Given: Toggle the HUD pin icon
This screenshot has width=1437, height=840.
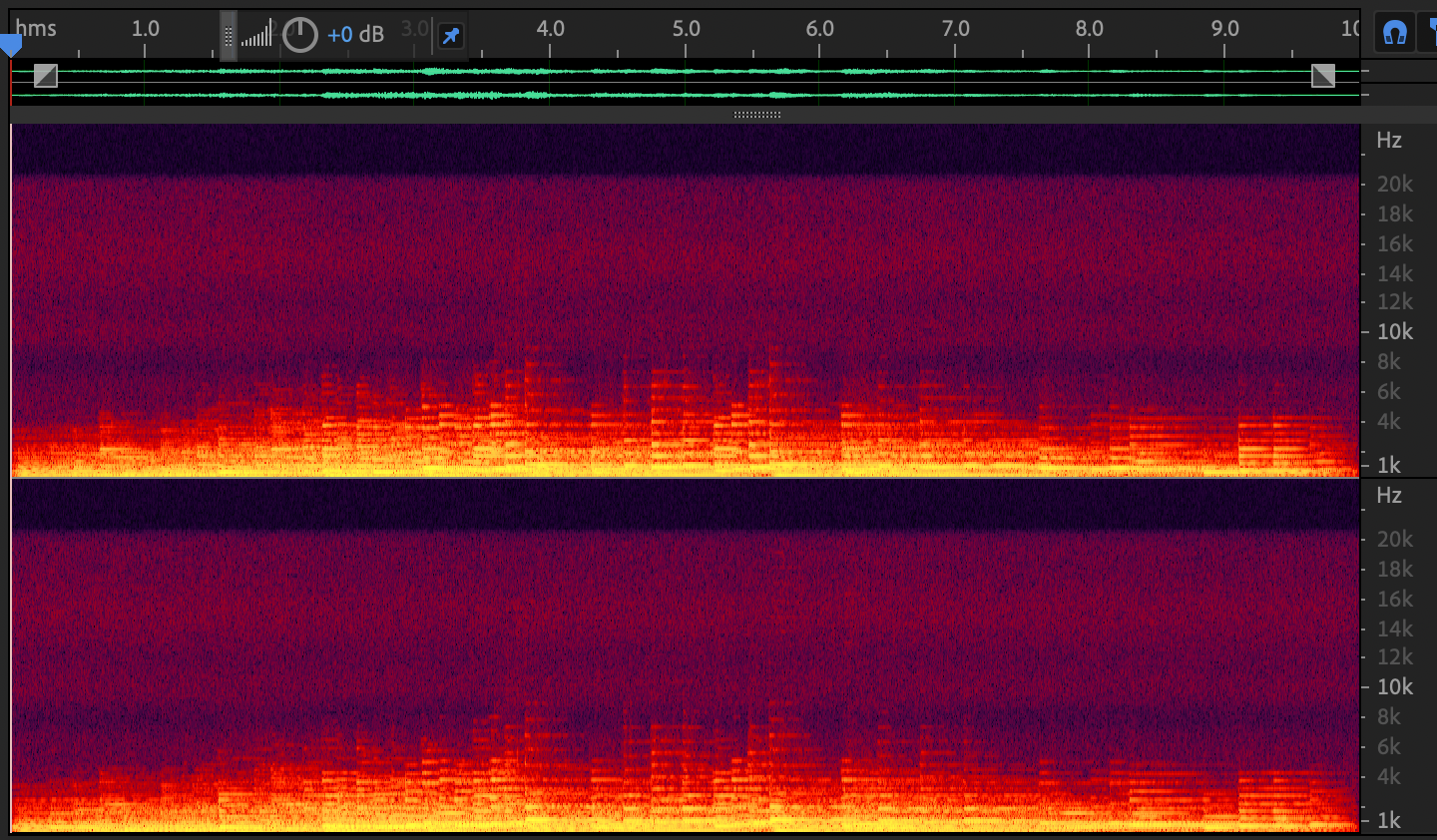Looking at the screenshot, I should pos(451,36).
